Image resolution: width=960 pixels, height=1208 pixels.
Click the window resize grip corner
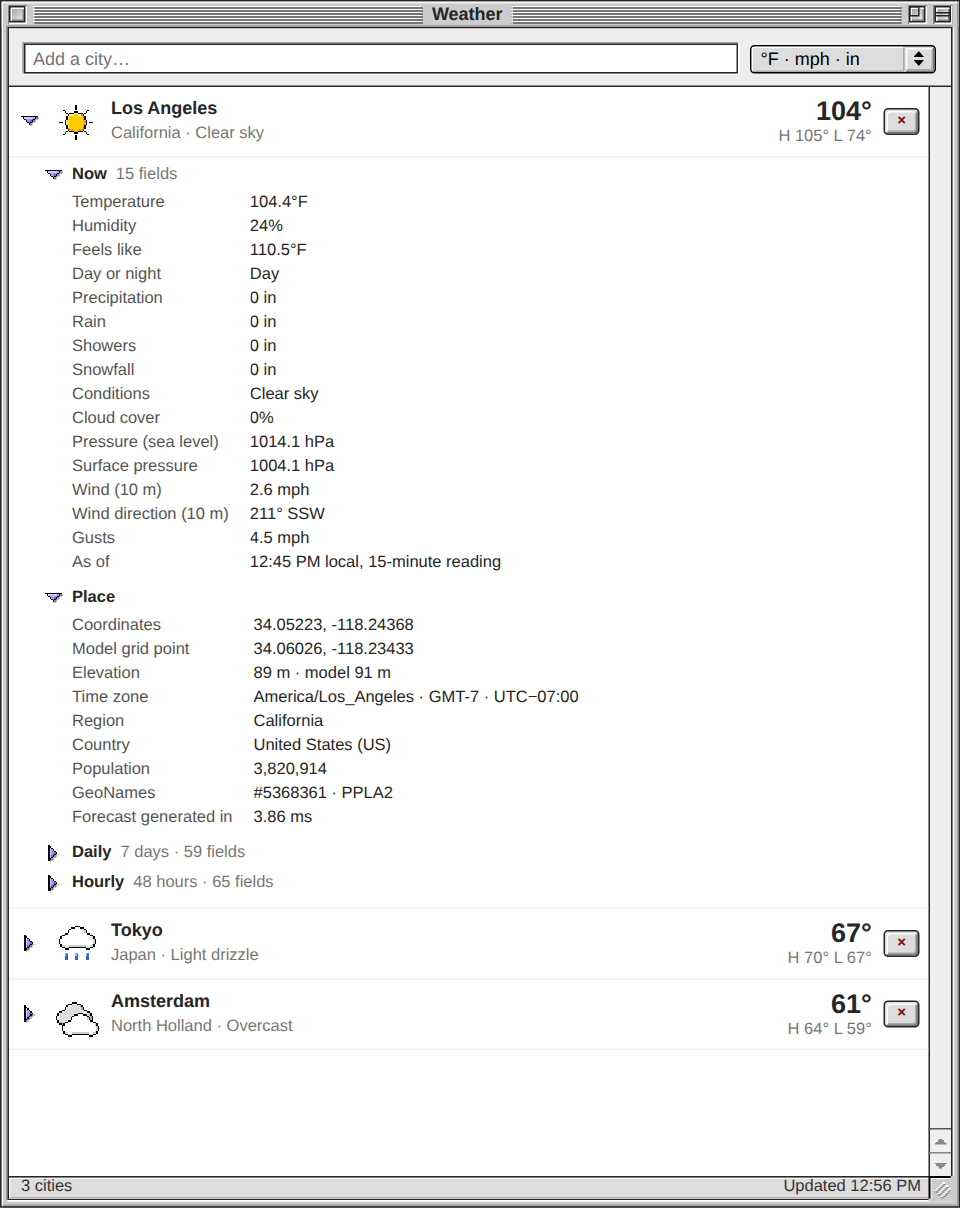(x=942, y=1189)
